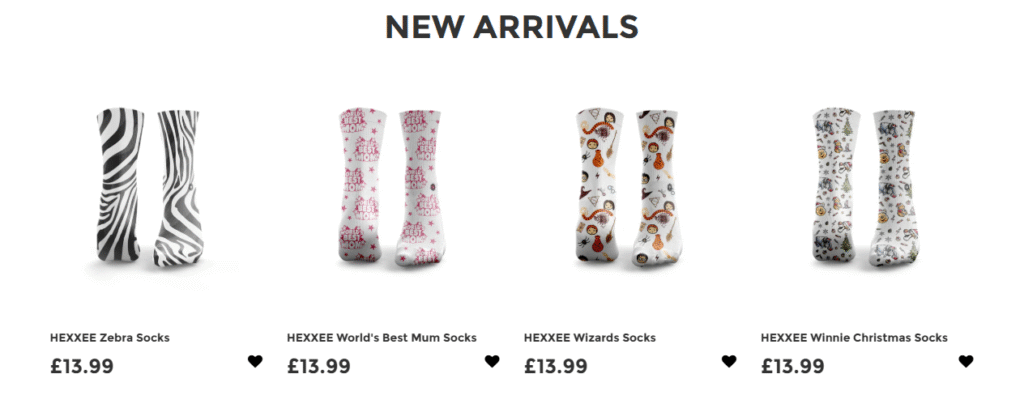Select the right Winnie Christmas sock image
The image size is (1024, 408).
893,188
